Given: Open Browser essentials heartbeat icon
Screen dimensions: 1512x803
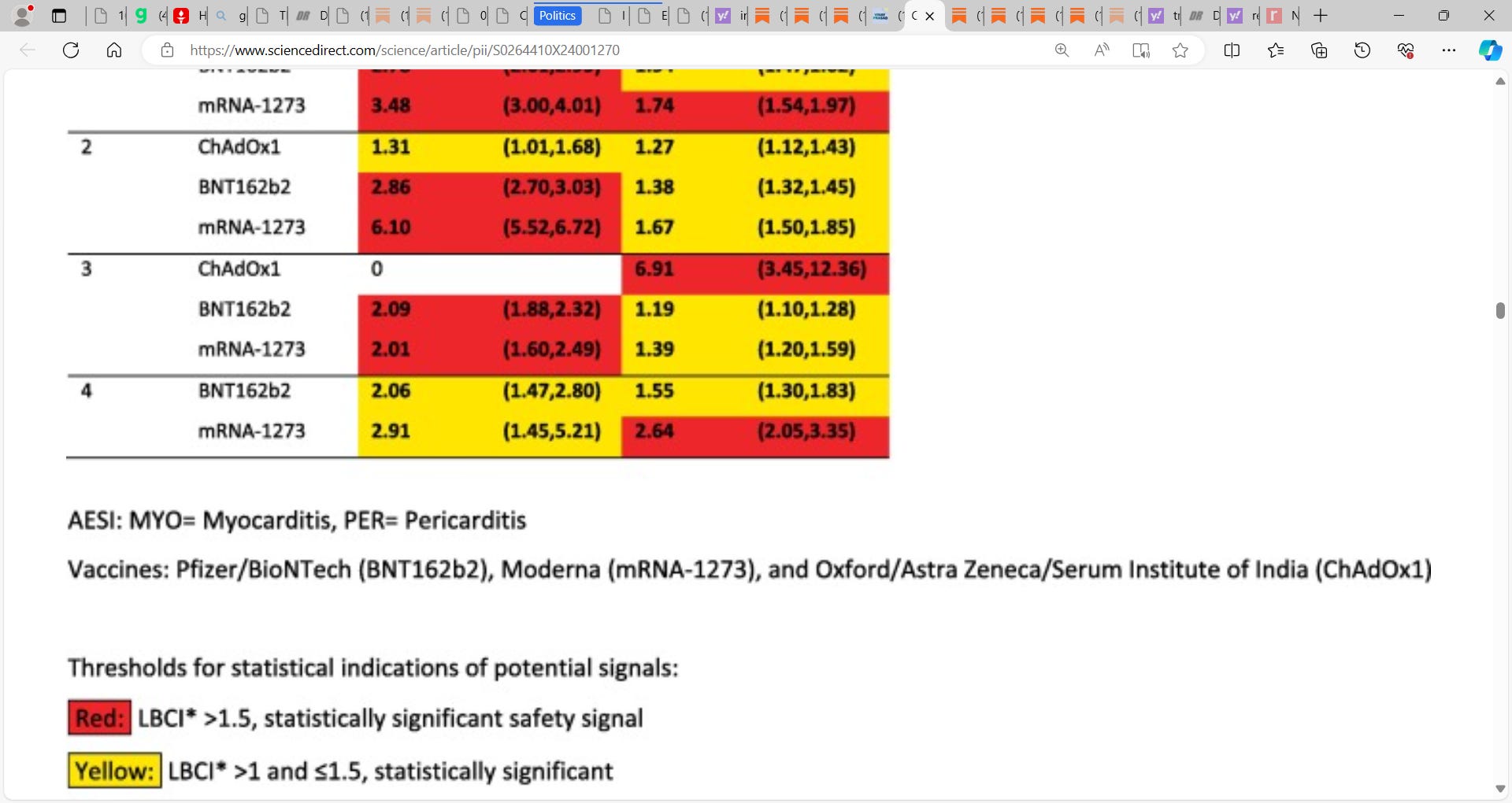Looking at the screenshot, I should pyautogui.click(x=1406, y=50).
